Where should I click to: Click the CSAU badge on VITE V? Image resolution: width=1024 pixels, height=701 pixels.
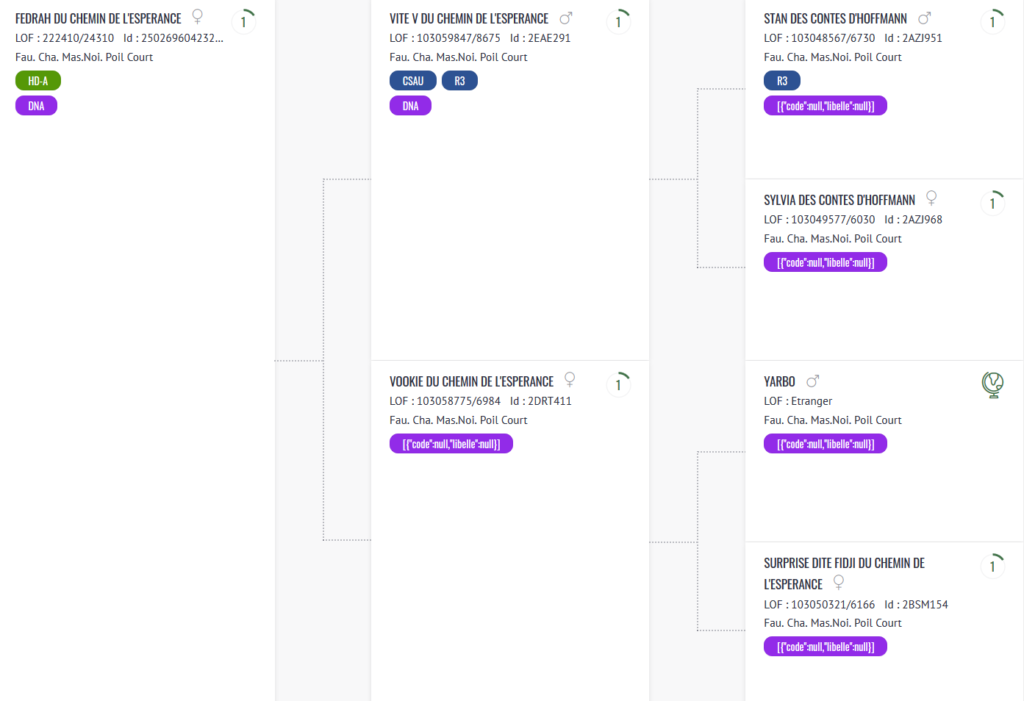click(x=413, y=81)
